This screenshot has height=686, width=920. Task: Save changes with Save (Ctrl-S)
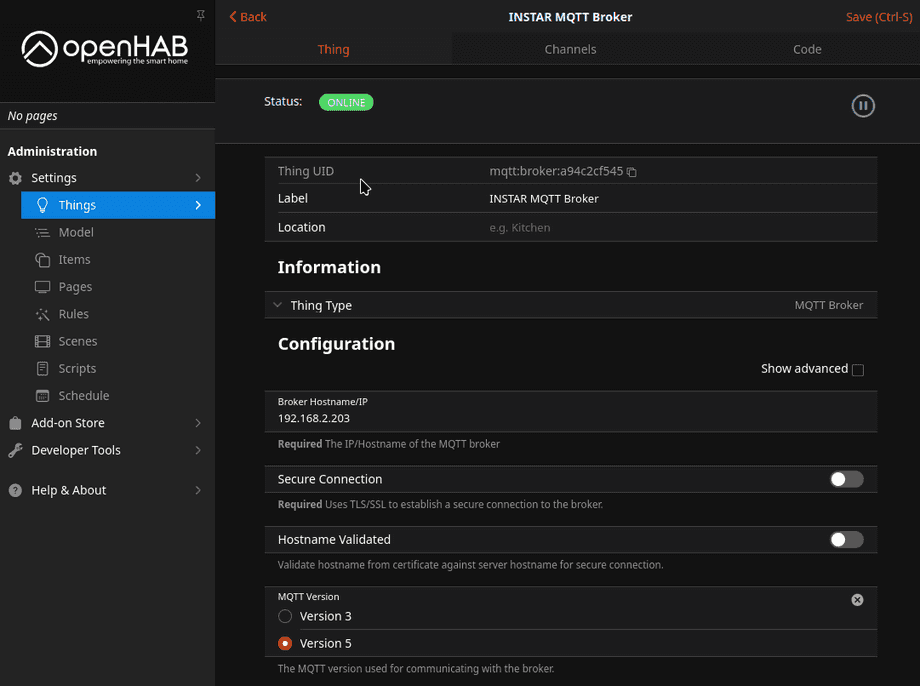878,16
